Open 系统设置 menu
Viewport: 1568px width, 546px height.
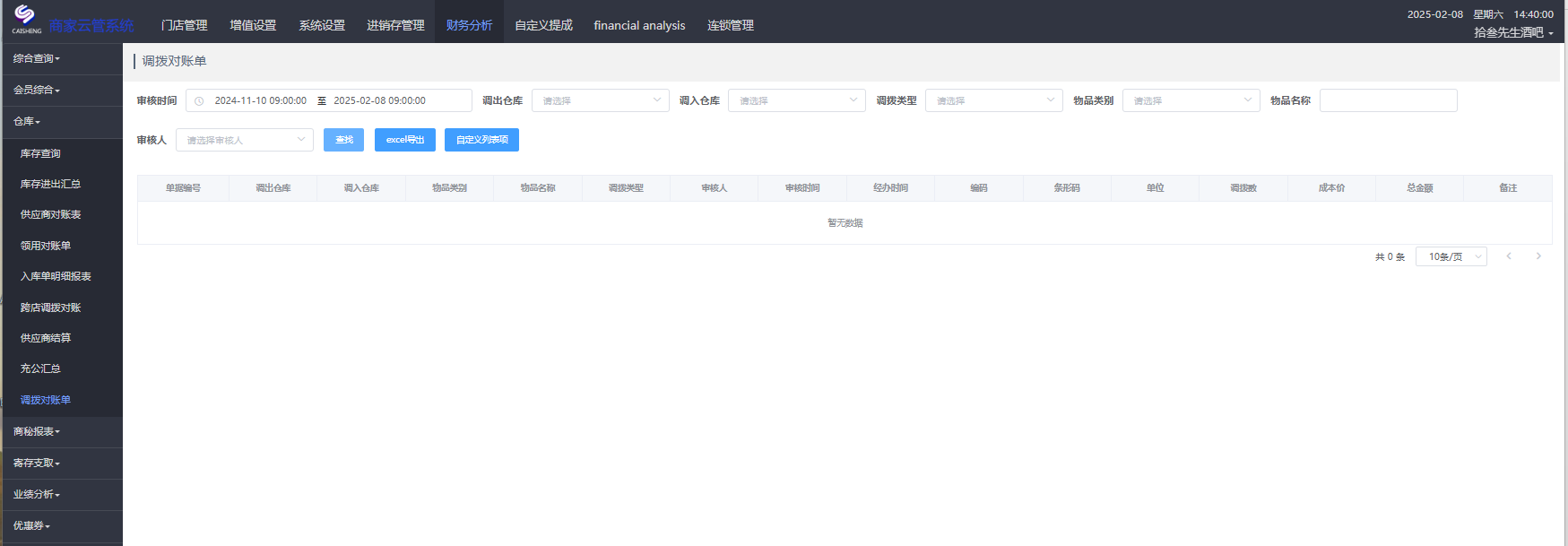[322, 25]
